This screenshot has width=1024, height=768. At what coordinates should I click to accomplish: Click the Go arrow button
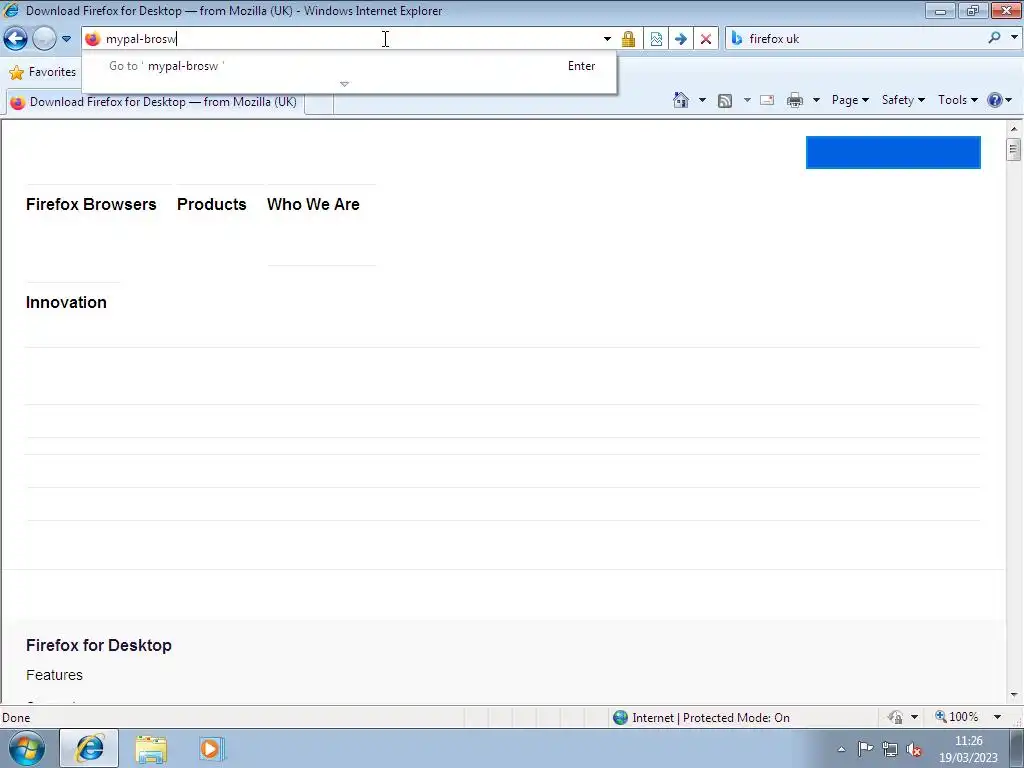point(680,39)
